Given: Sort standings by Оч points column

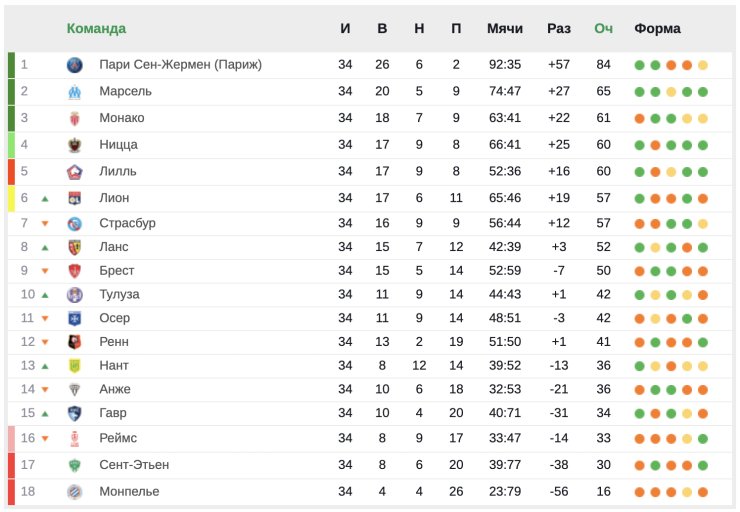Looking at the screenshot, I should tap(603, 28).
